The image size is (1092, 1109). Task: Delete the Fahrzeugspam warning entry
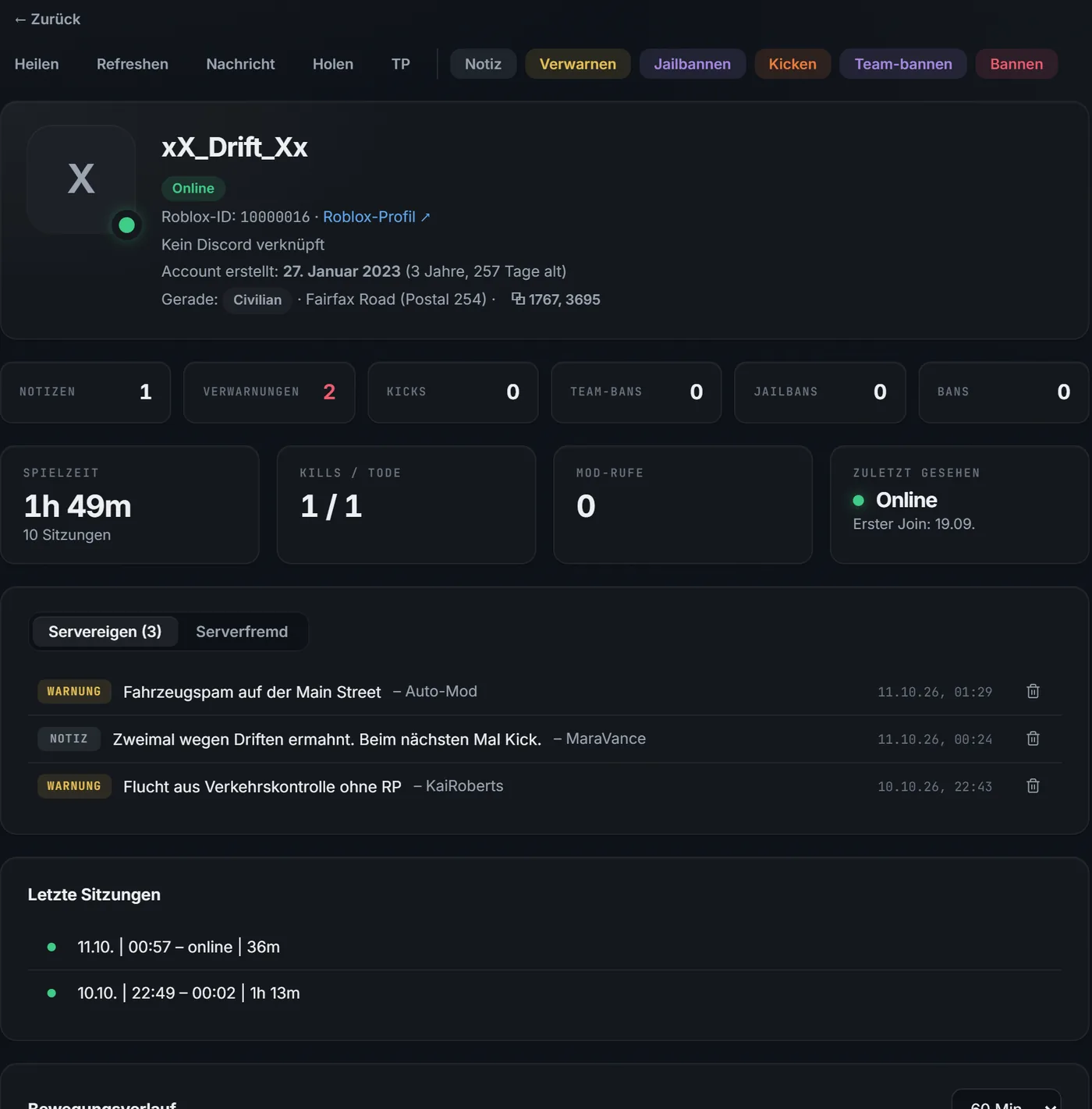(x=1033, y=691)
